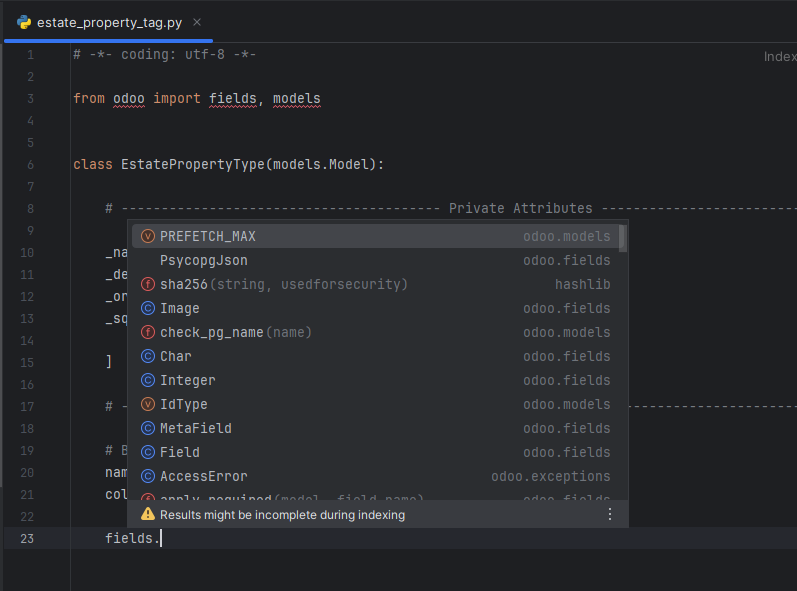The height and width of the screenshot is (591, 797).
Task: Click variable icon beside IdType
Action: point(147,404)
